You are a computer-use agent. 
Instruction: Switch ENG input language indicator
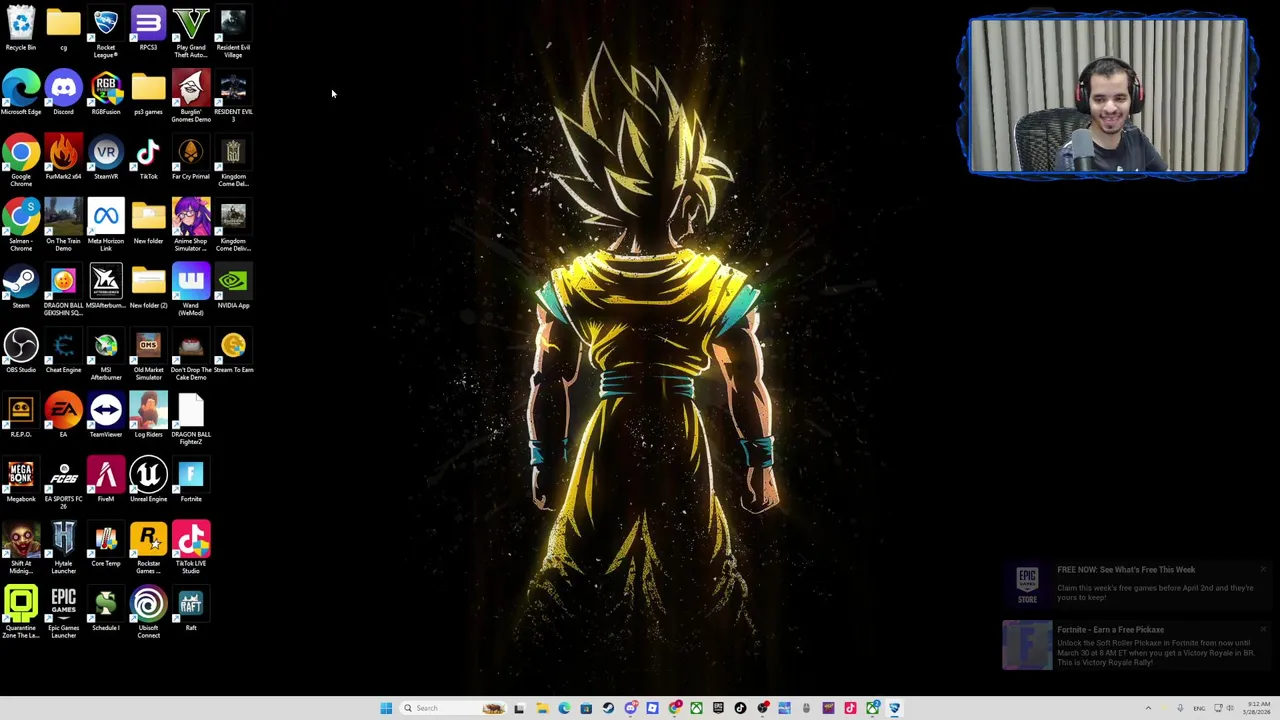pos(1199,708)
